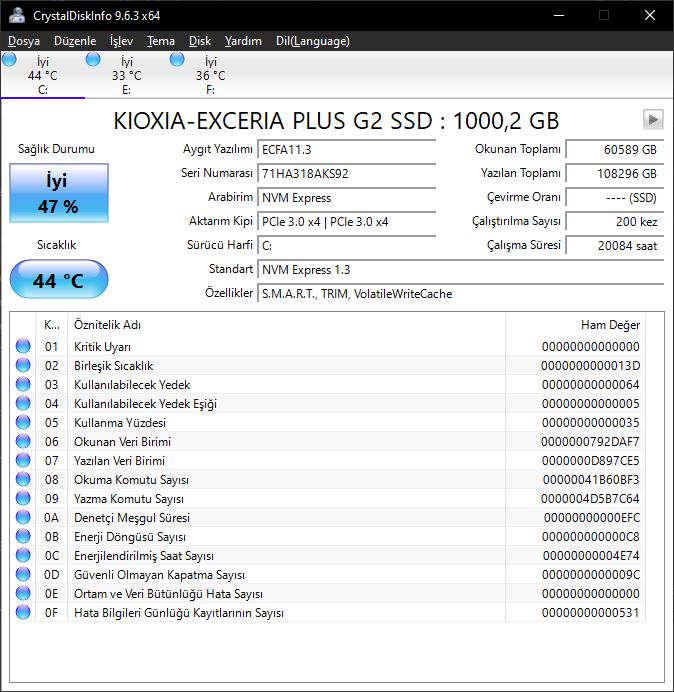Open the İşlev menu
The height and width of the screenshot is (692, 674).
121,41
